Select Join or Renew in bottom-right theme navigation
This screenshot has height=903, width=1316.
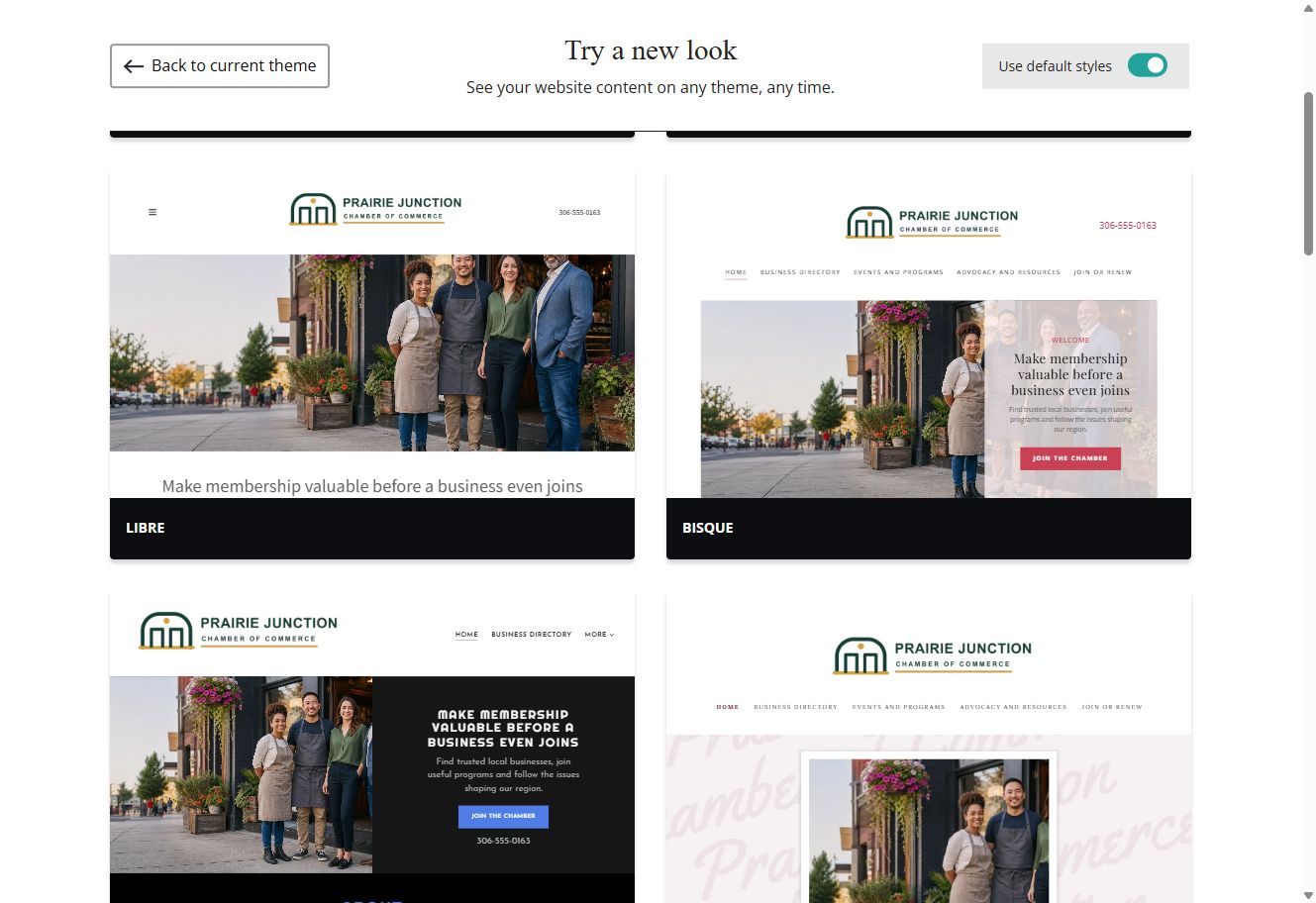1112,707
